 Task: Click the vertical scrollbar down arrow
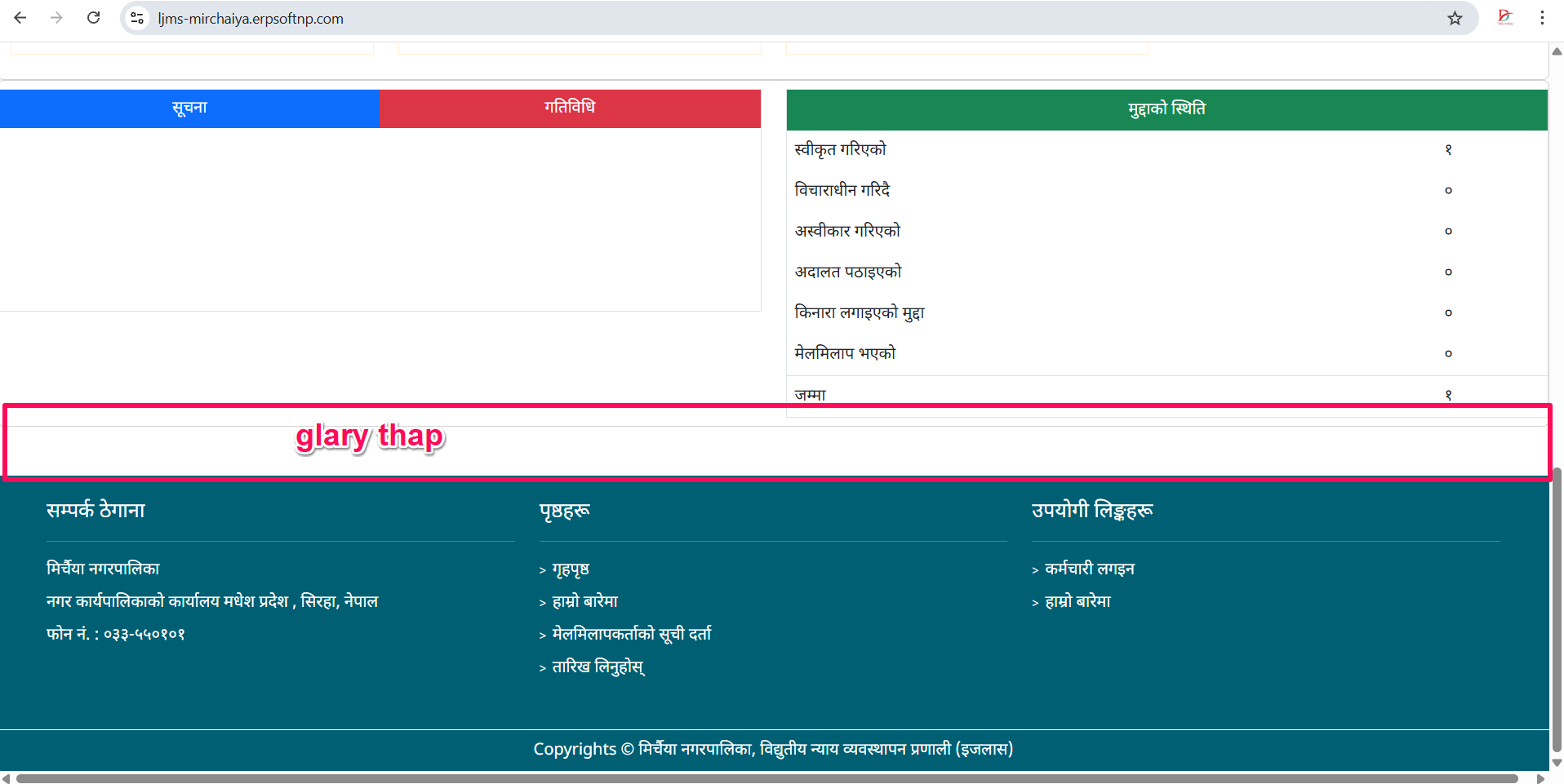pyautogui.click(x=1557, y=763)
